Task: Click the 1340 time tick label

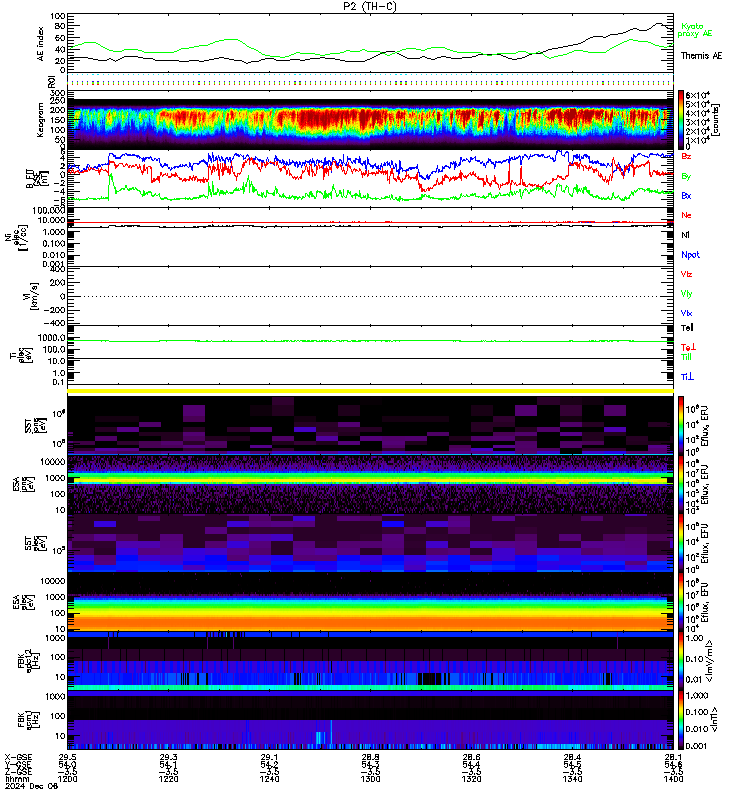Action: [x=572, y=779]
